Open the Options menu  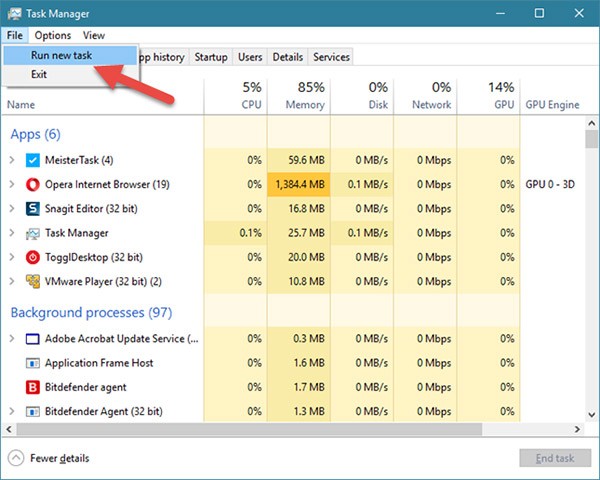tap(52, 35)
